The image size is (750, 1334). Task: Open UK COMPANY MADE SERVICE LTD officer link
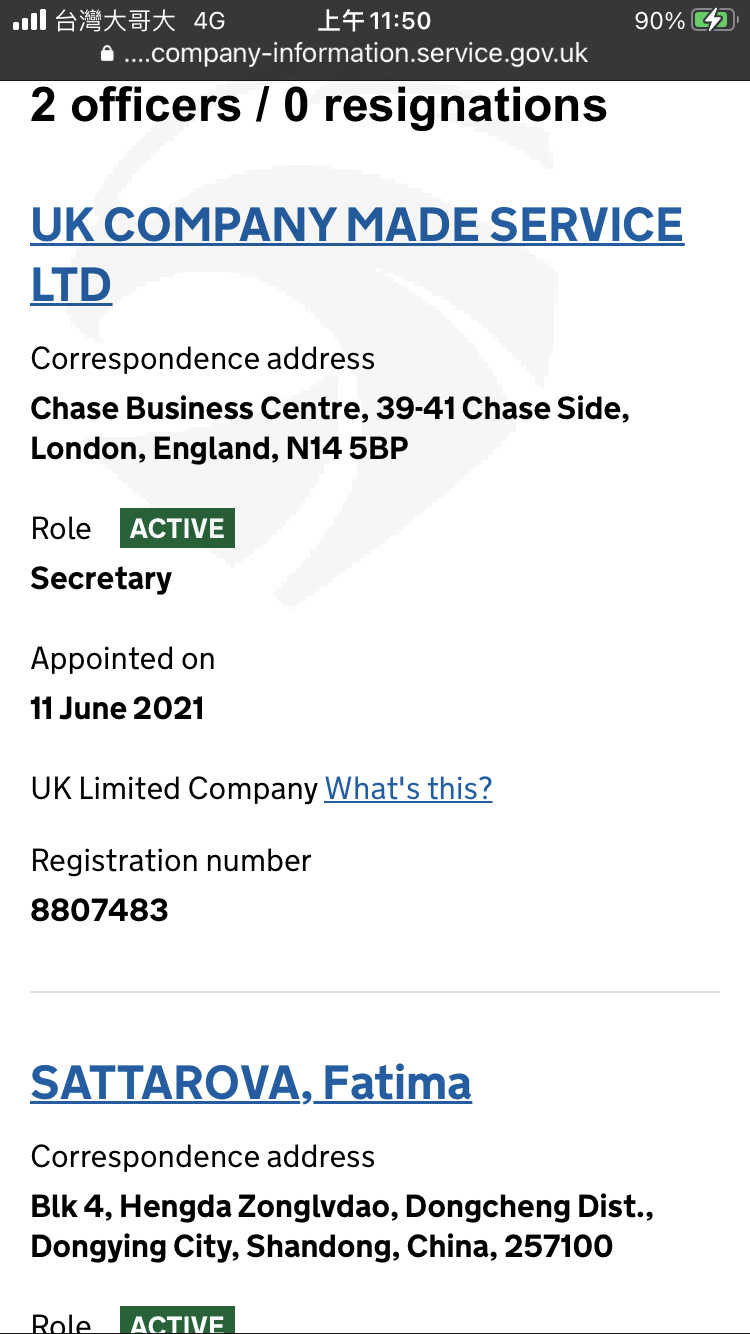point(356,226)
